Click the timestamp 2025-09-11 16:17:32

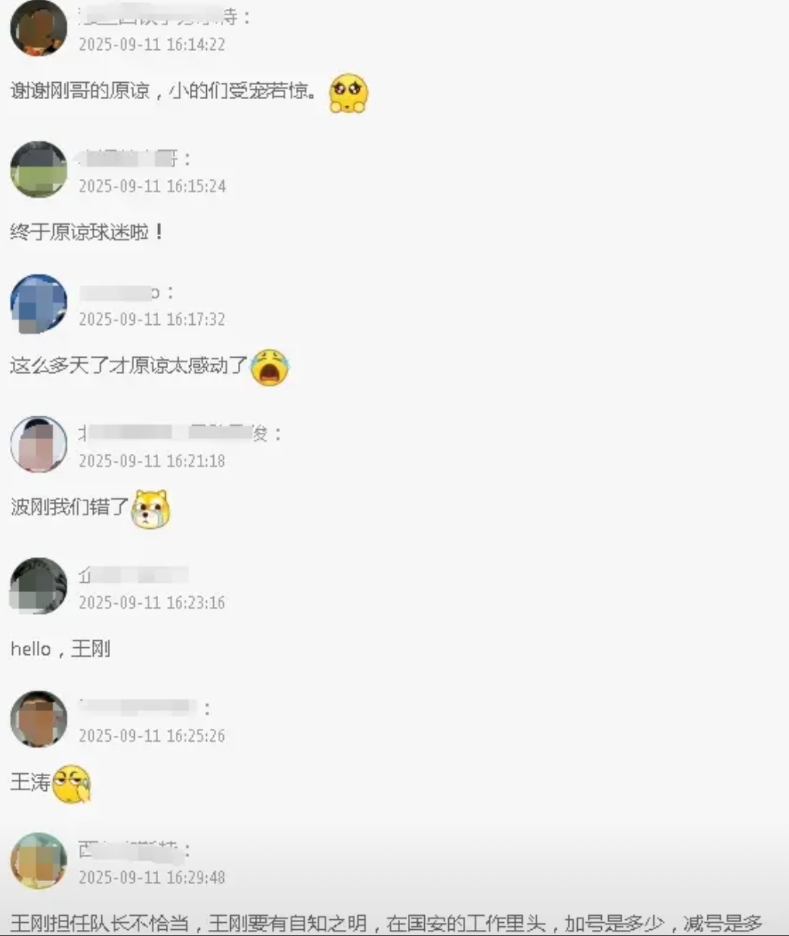152,319
